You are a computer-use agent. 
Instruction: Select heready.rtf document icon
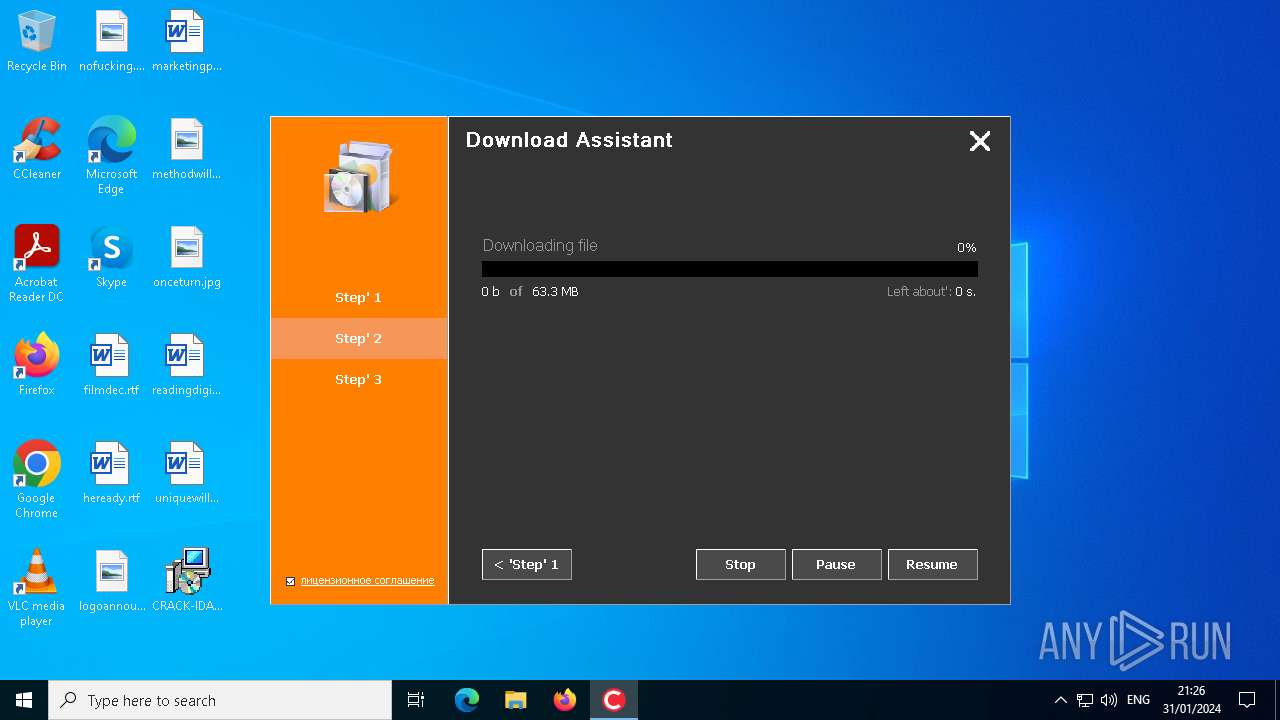coord(112,474)
